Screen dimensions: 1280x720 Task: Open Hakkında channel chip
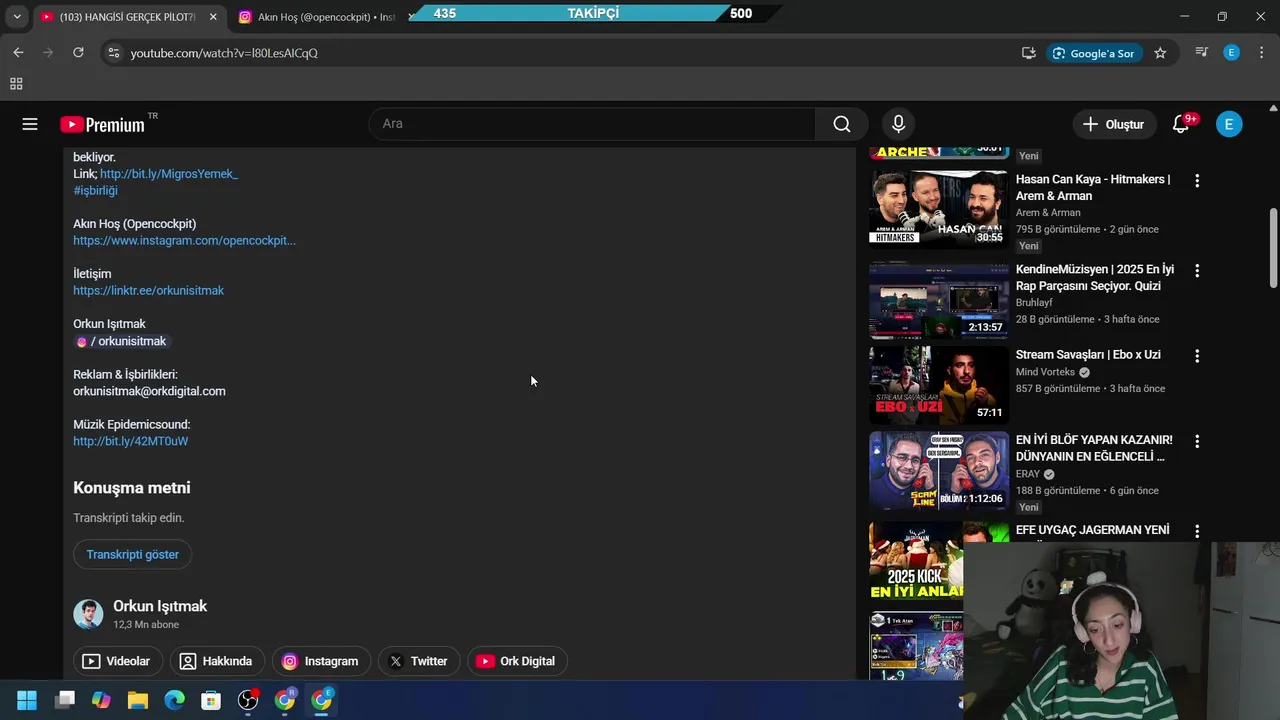pyautogui.click(x=216, y=661)
